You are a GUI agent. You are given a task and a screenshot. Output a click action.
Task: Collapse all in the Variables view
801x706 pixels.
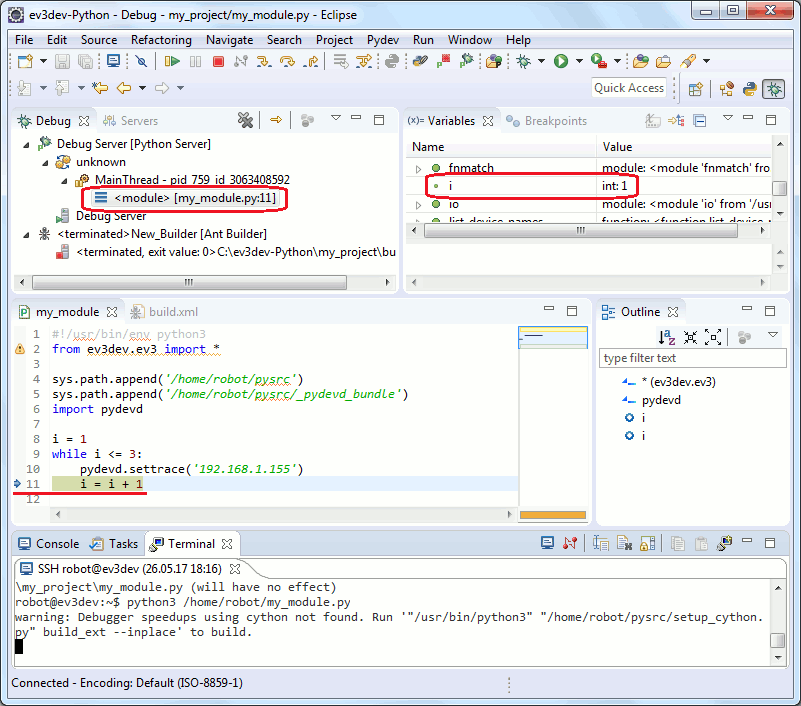point(699,121)
